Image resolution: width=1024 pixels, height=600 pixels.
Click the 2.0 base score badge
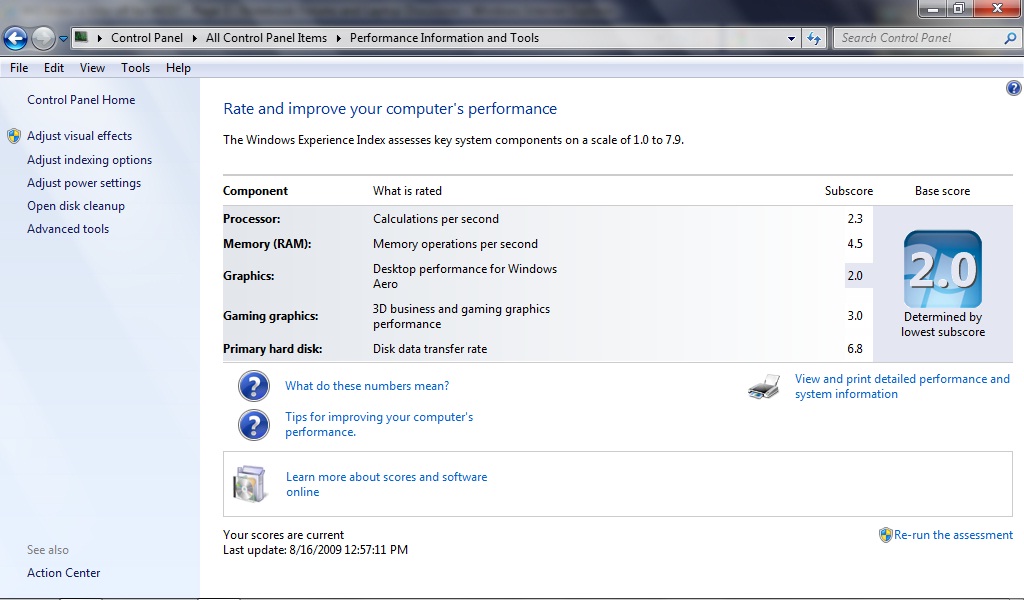pyautogui.click(x=942, y=269)
